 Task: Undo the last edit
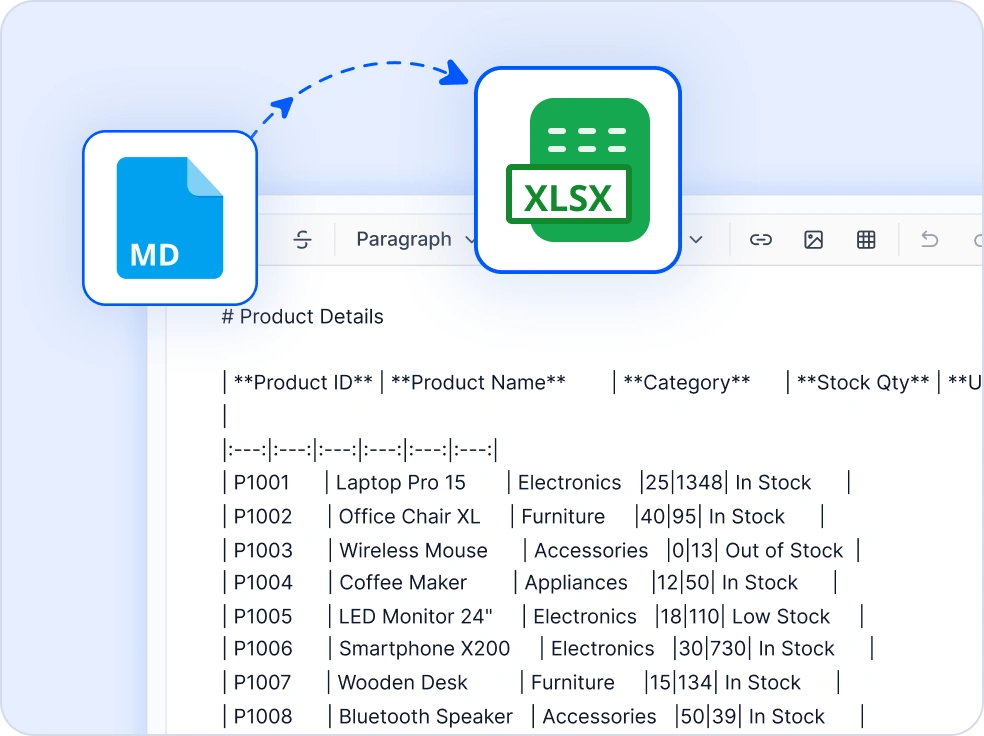click(929, 239)
